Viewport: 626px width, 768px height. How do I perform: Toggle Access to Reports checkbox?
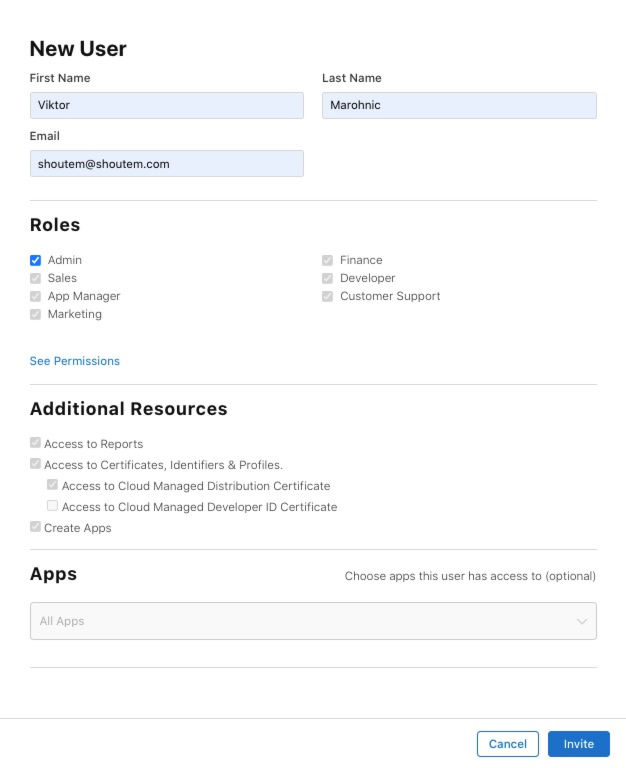[36, 443]
